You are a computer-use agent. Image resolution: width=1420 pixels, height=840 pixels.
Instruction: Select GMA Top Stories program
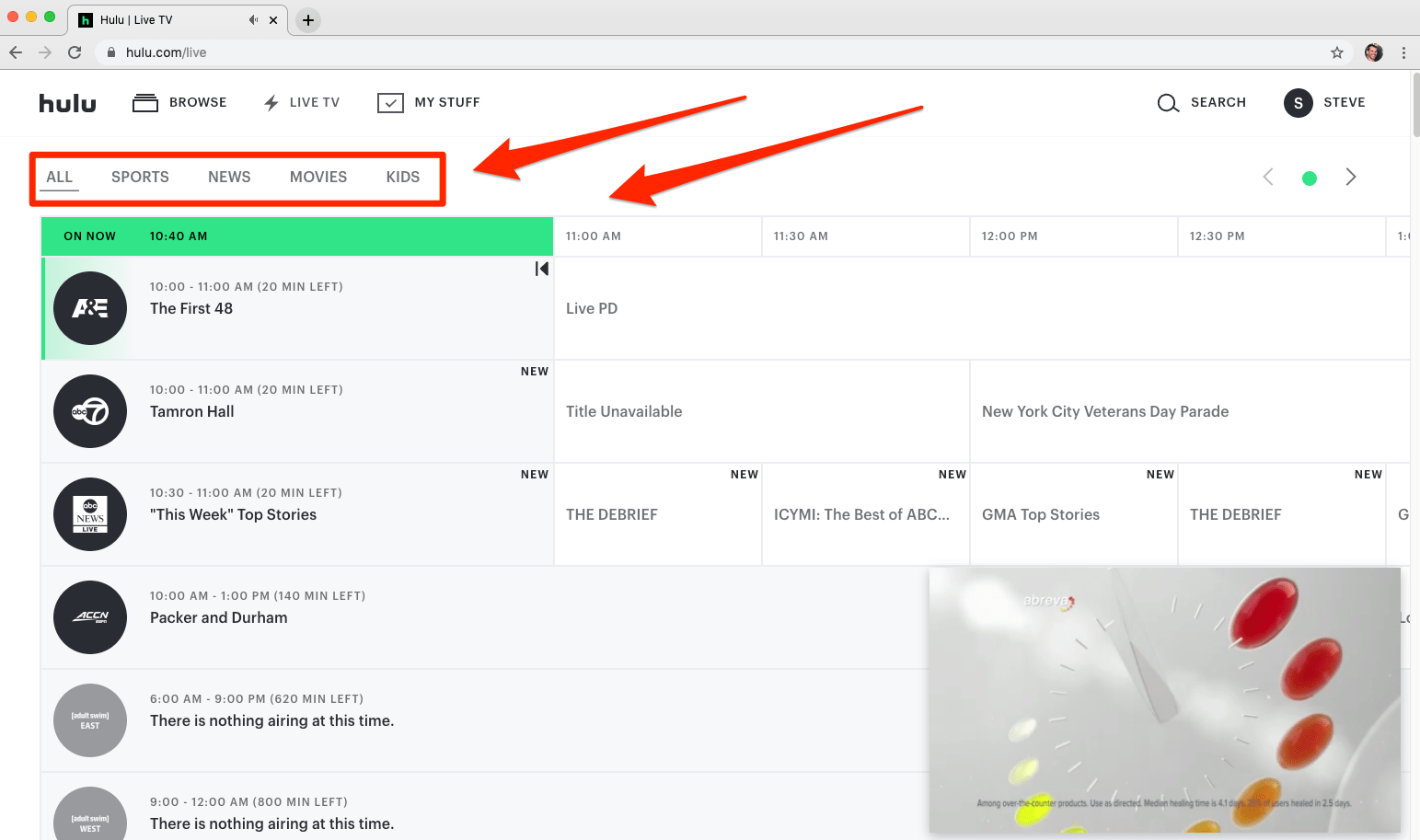(1074, 514)
